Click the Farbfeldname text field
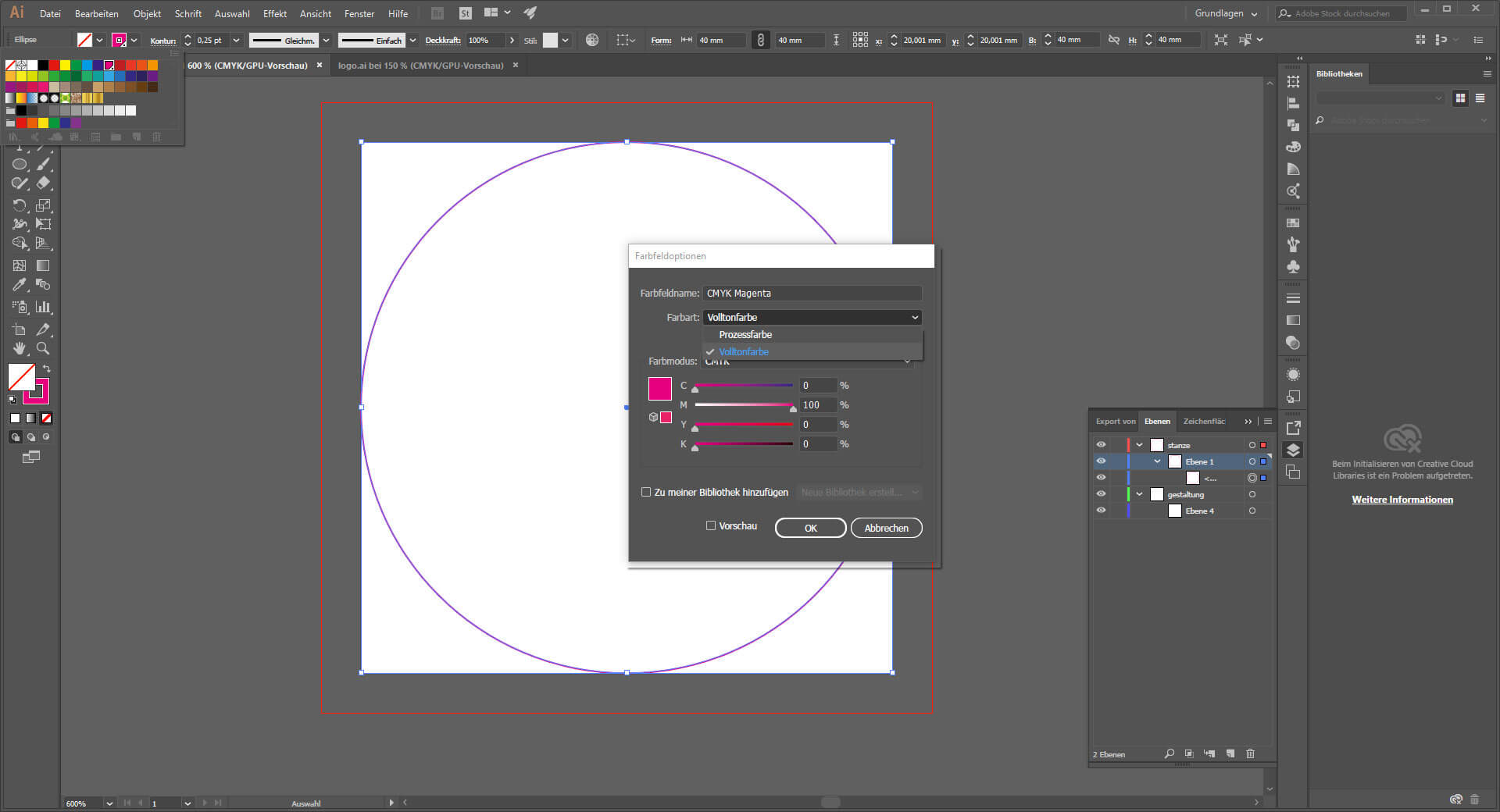Viewport: 1500px width, 812px height. pyautogui.click(x=812, y=294)
